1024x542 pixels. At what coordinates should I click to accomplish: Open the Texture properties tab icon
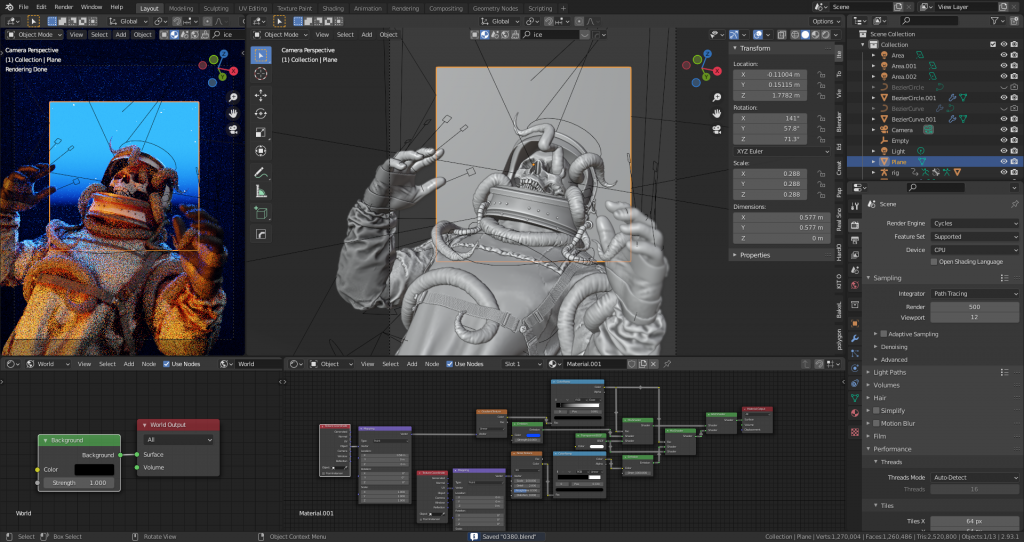pyautogui.click(x=855, y=432)
